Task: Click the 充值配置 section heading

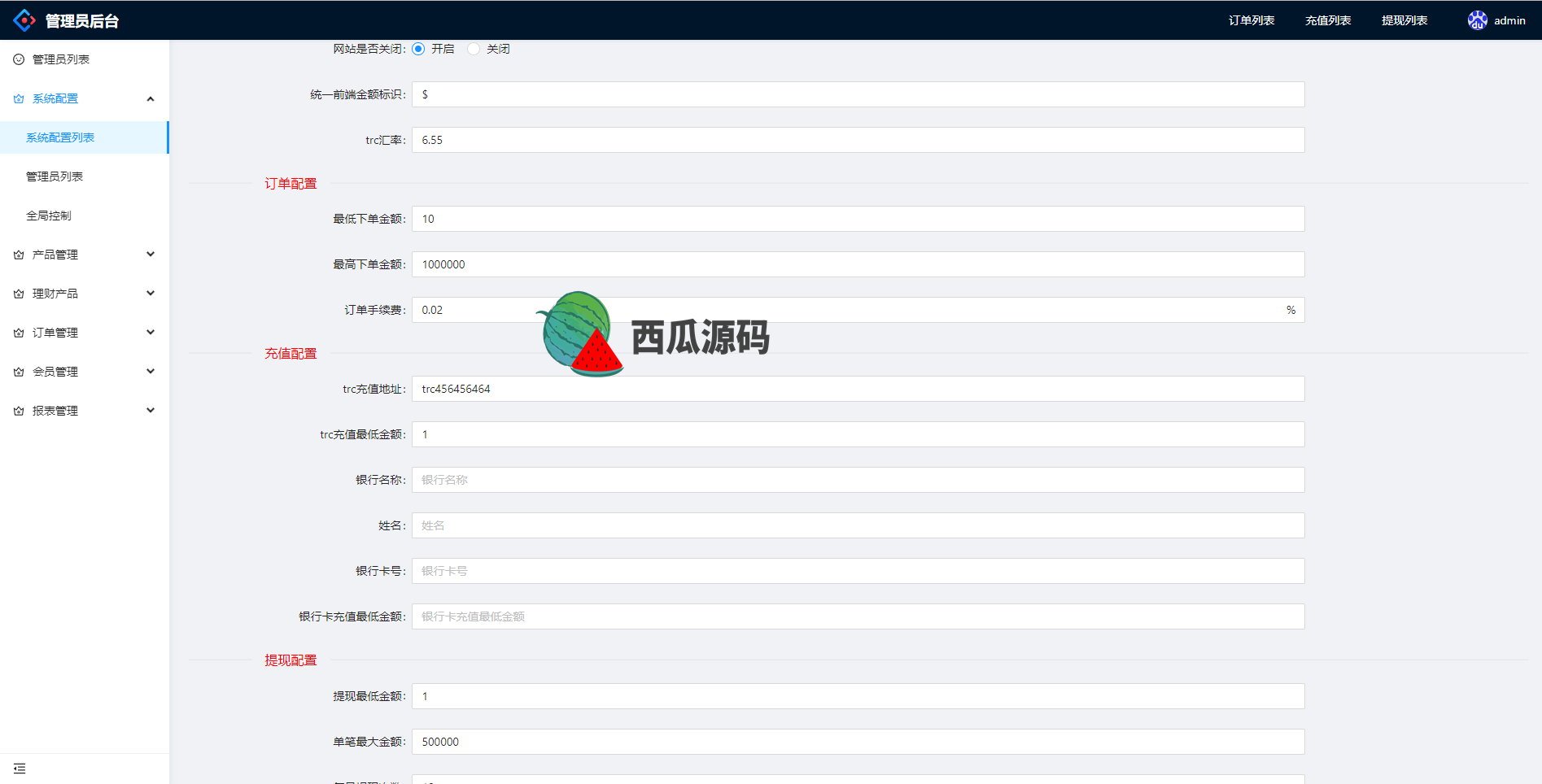Action: [290, 354]
